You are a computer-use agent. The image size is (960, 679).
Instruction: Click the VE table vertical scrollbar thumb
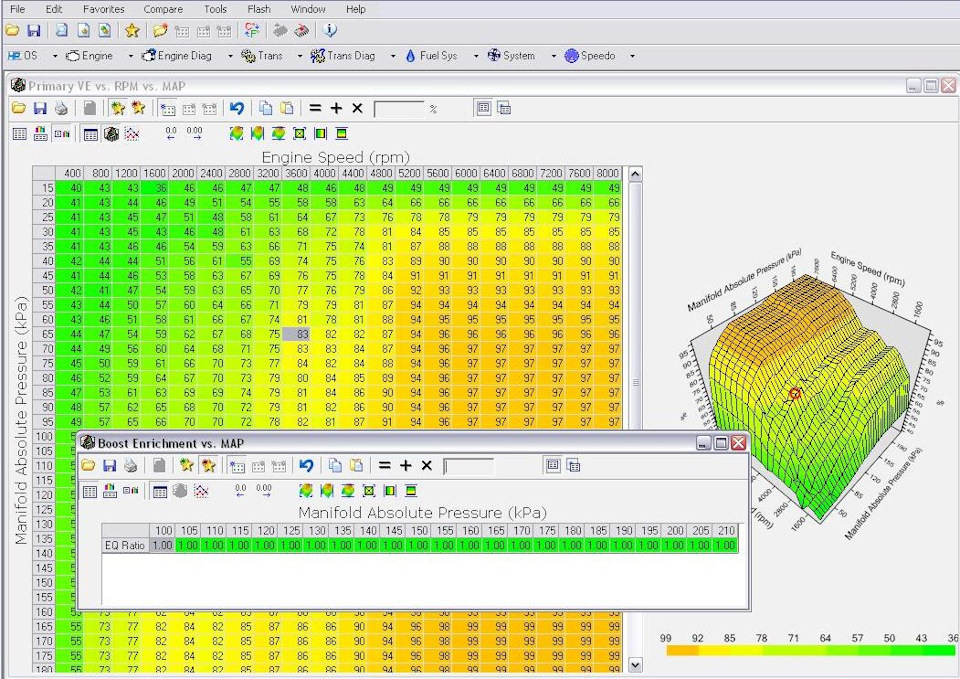(636, 383)
